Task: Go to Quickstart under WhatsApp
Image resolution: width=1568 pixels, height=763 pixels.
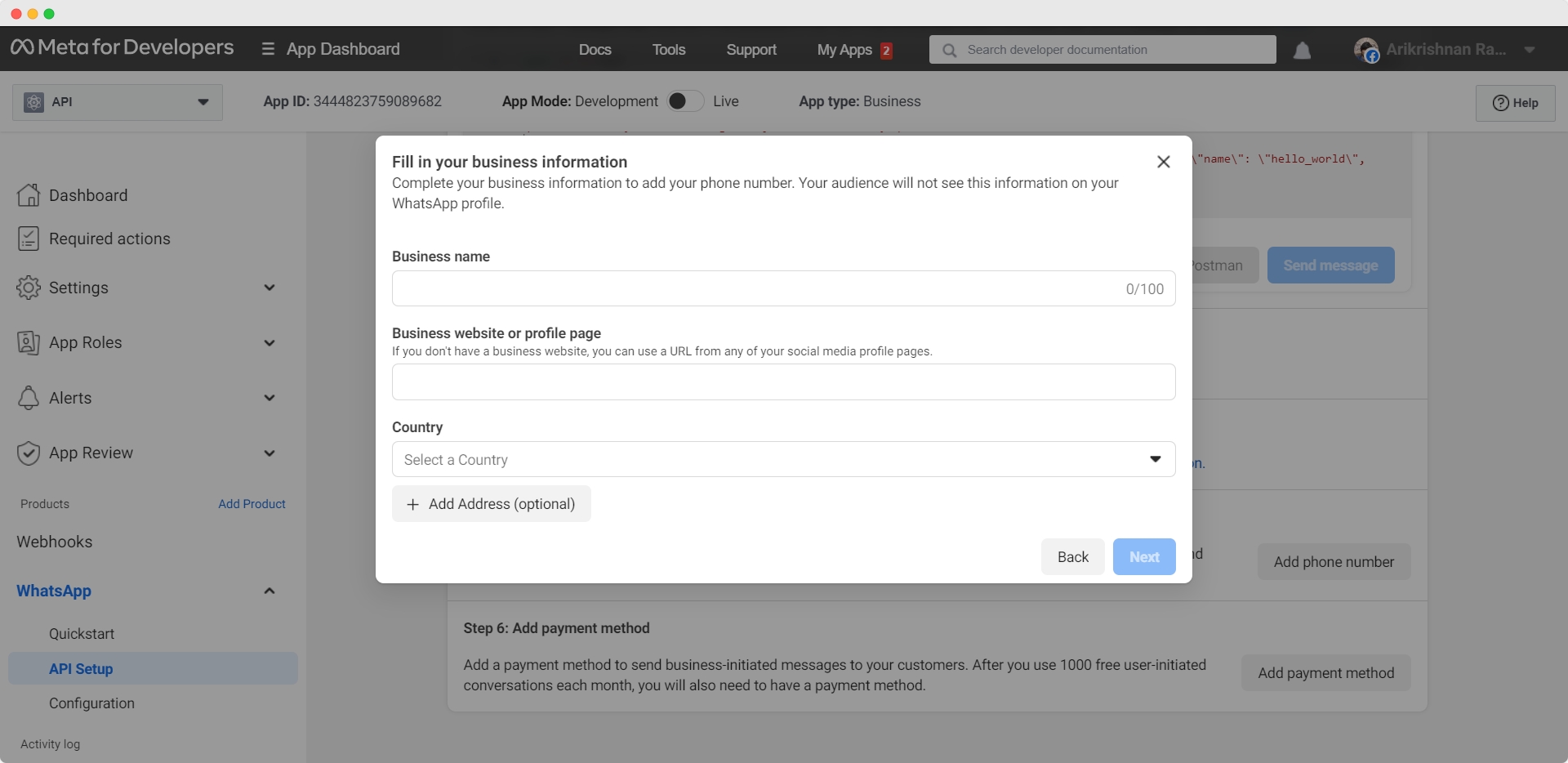Action: (82, 634)
